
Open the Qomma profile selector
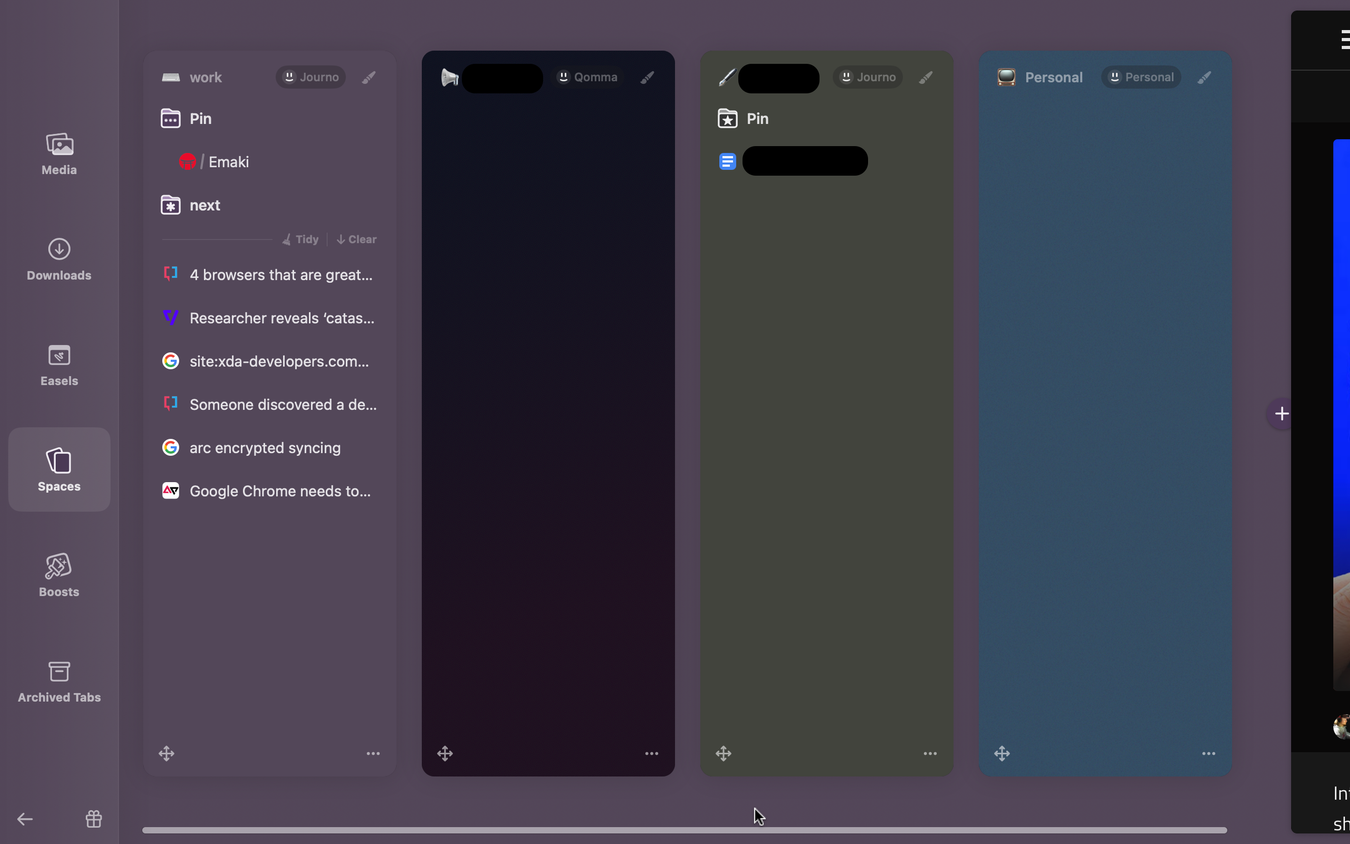point(588,77)
